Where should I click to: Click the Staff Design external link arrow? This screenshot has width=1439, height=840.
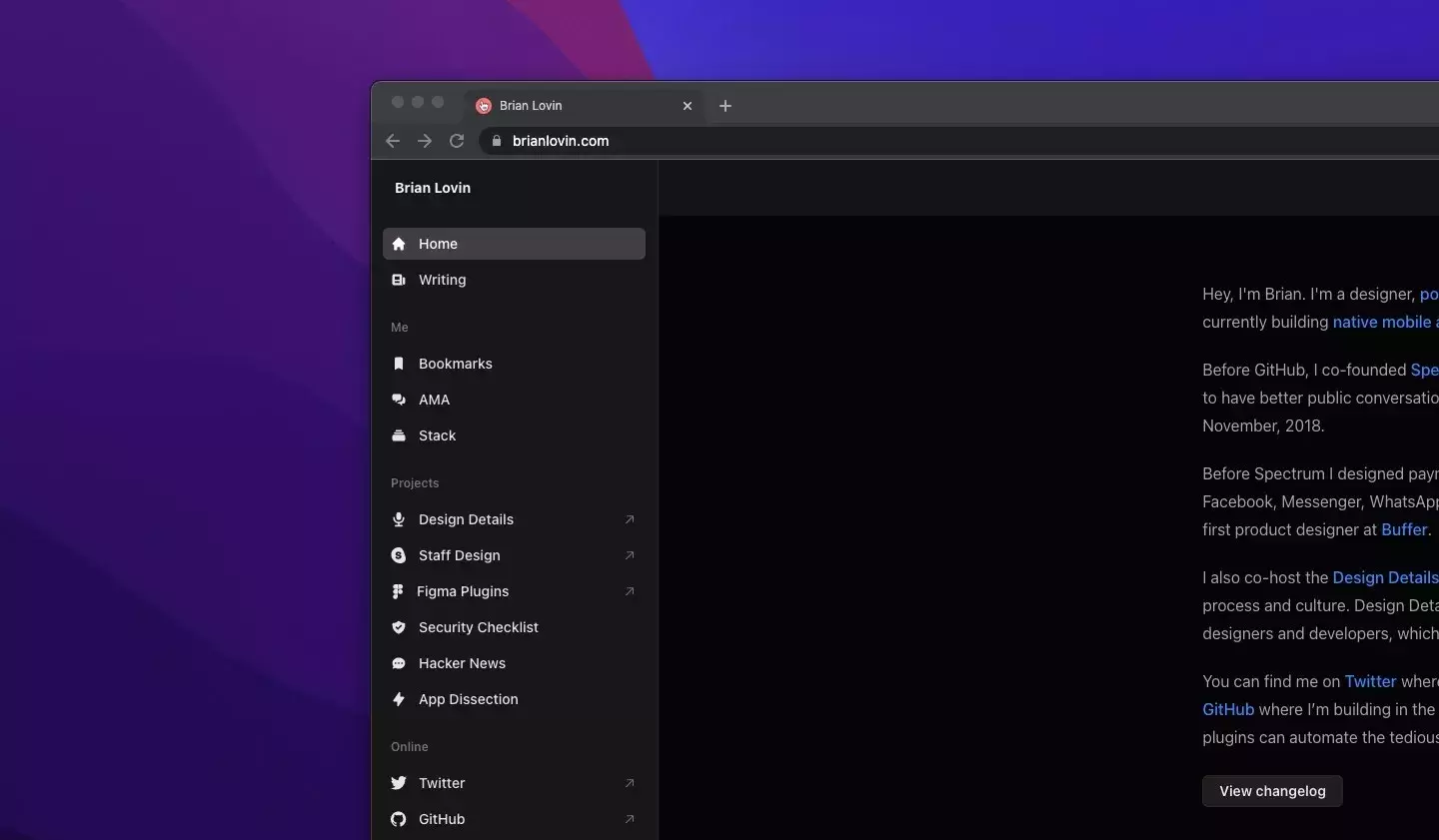click(x=630, y=555)
